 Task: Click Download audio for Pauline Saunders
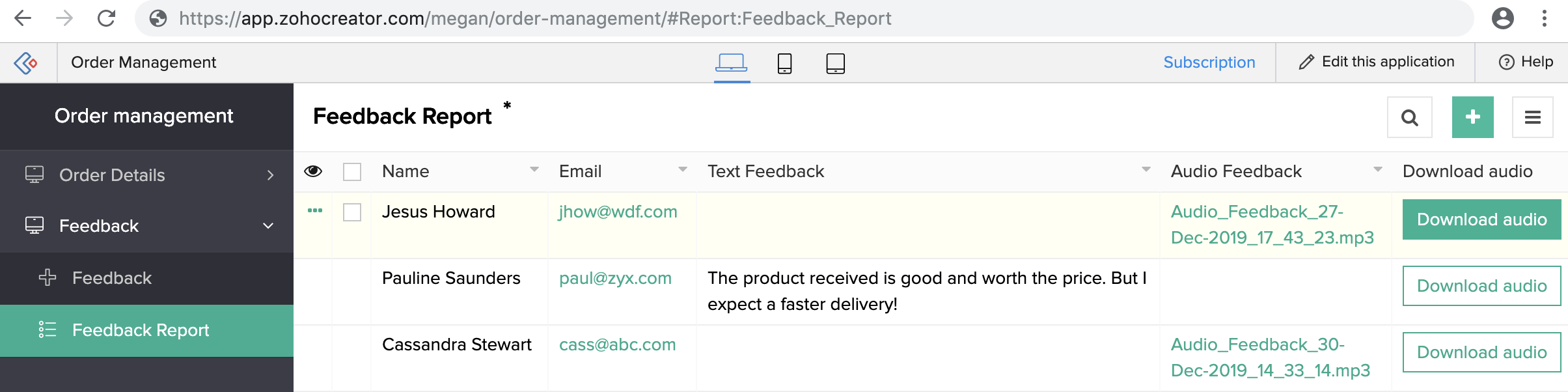(x=1481, y=286)
